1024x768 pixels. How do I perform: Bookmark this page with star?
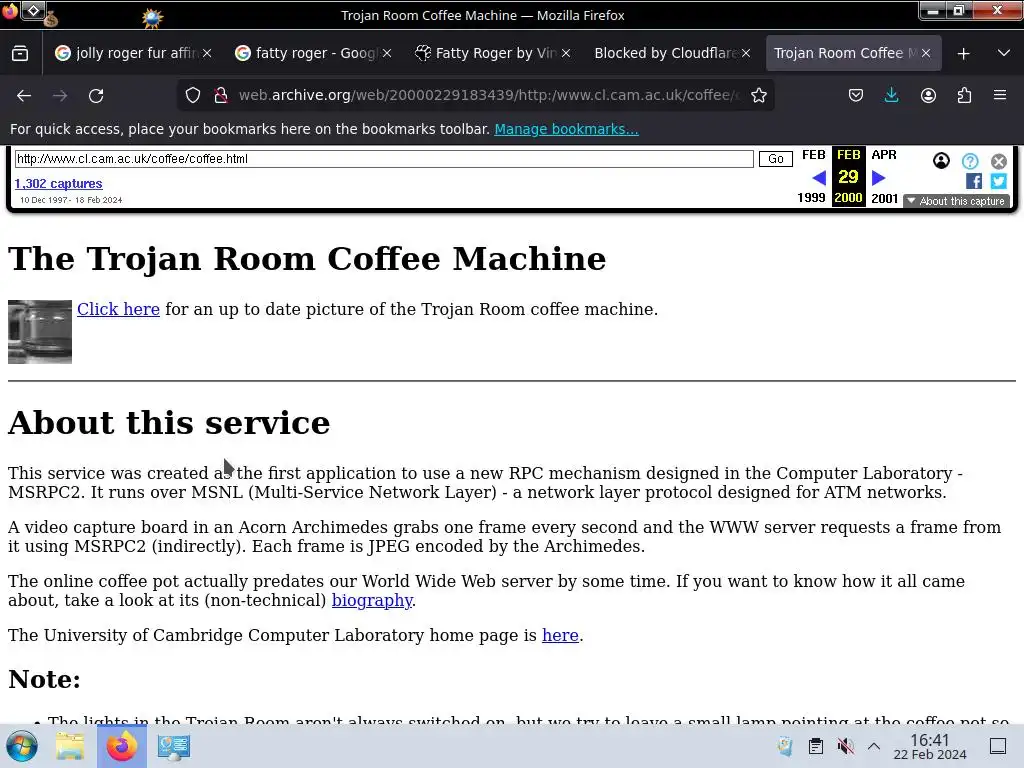click(758, 95)
